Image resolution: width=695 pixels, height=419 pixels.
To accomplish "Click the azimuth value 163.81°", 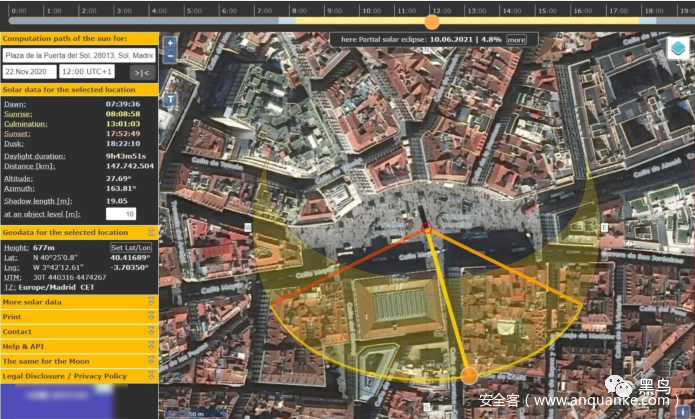I will coord(121,188).
